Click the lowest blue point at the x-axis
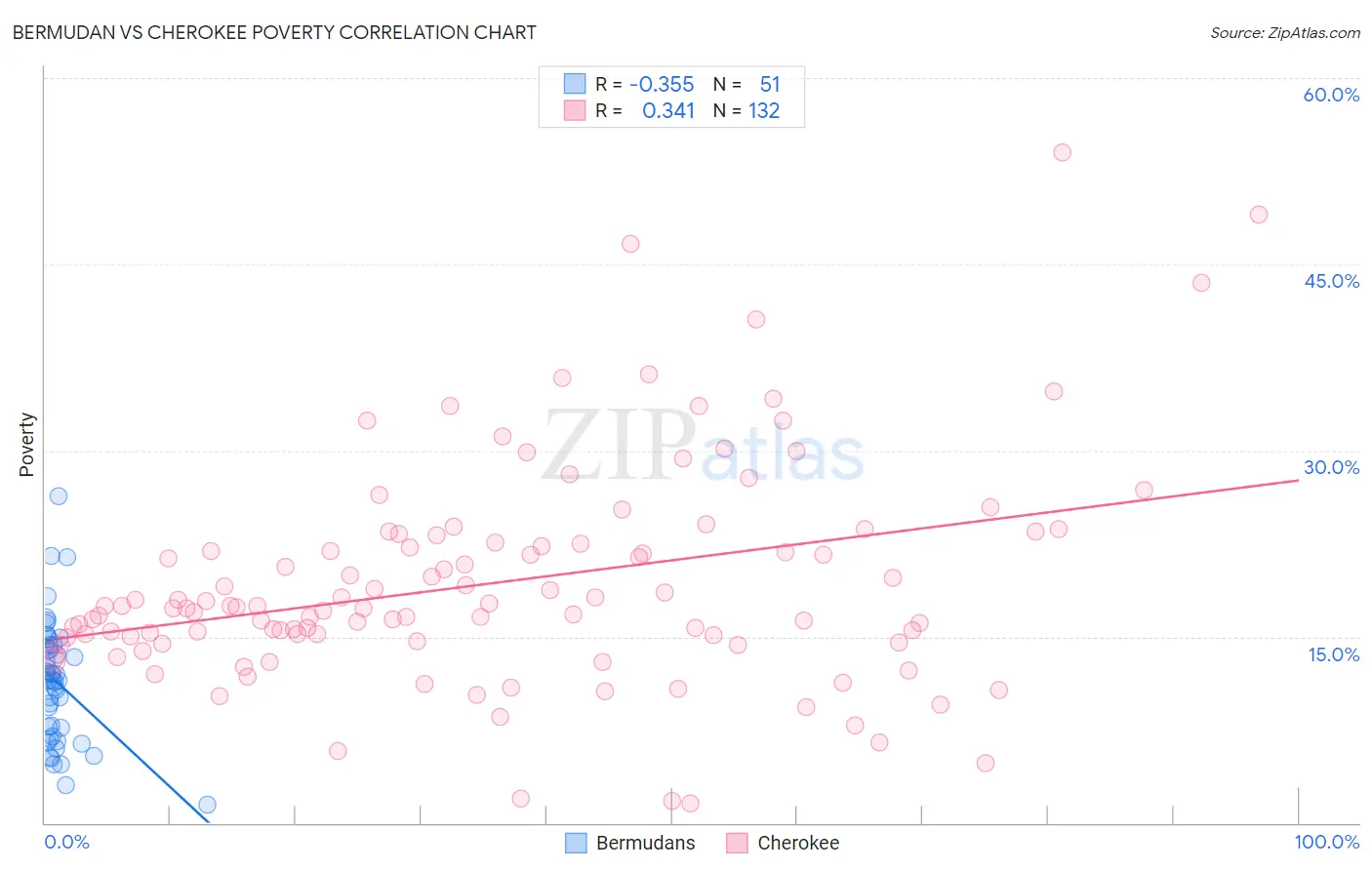The width and height of the screenshot is (1372, 870). (x=207, y=805)
